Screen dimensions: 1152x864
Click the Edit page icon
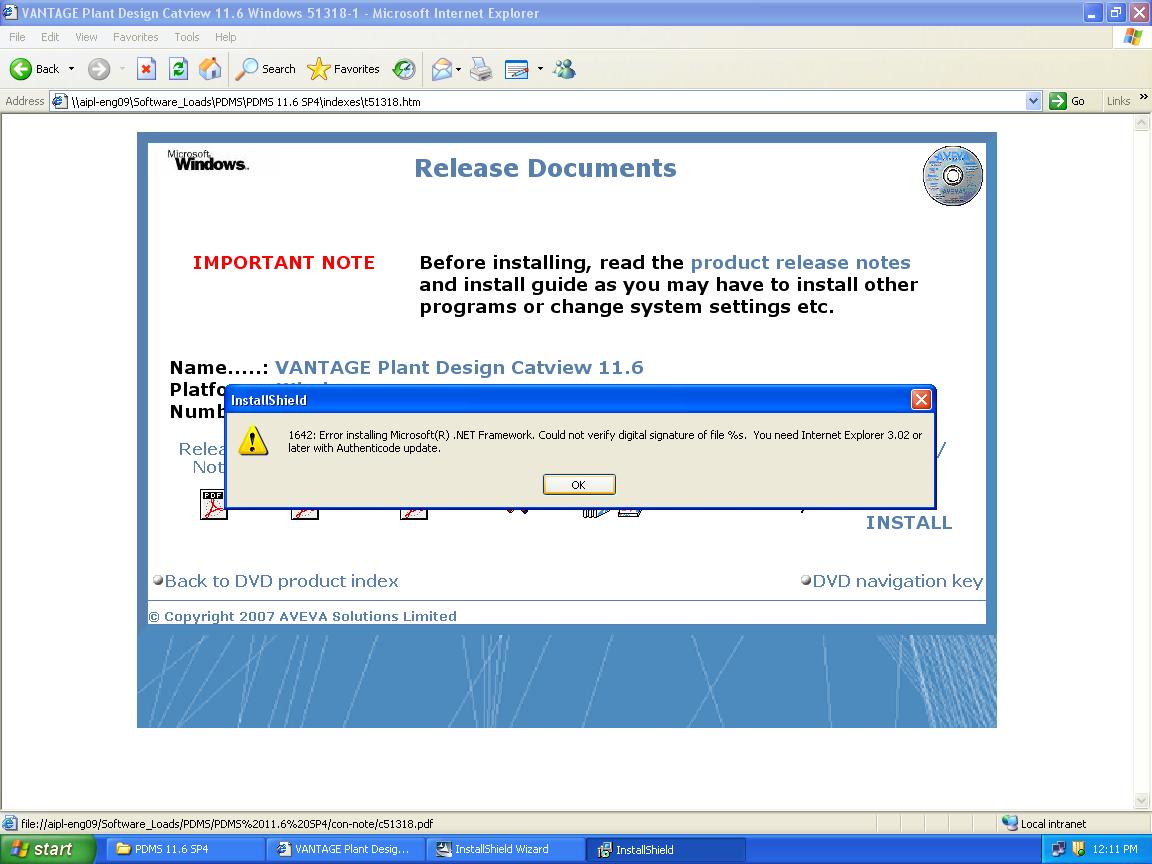[516, 69]
